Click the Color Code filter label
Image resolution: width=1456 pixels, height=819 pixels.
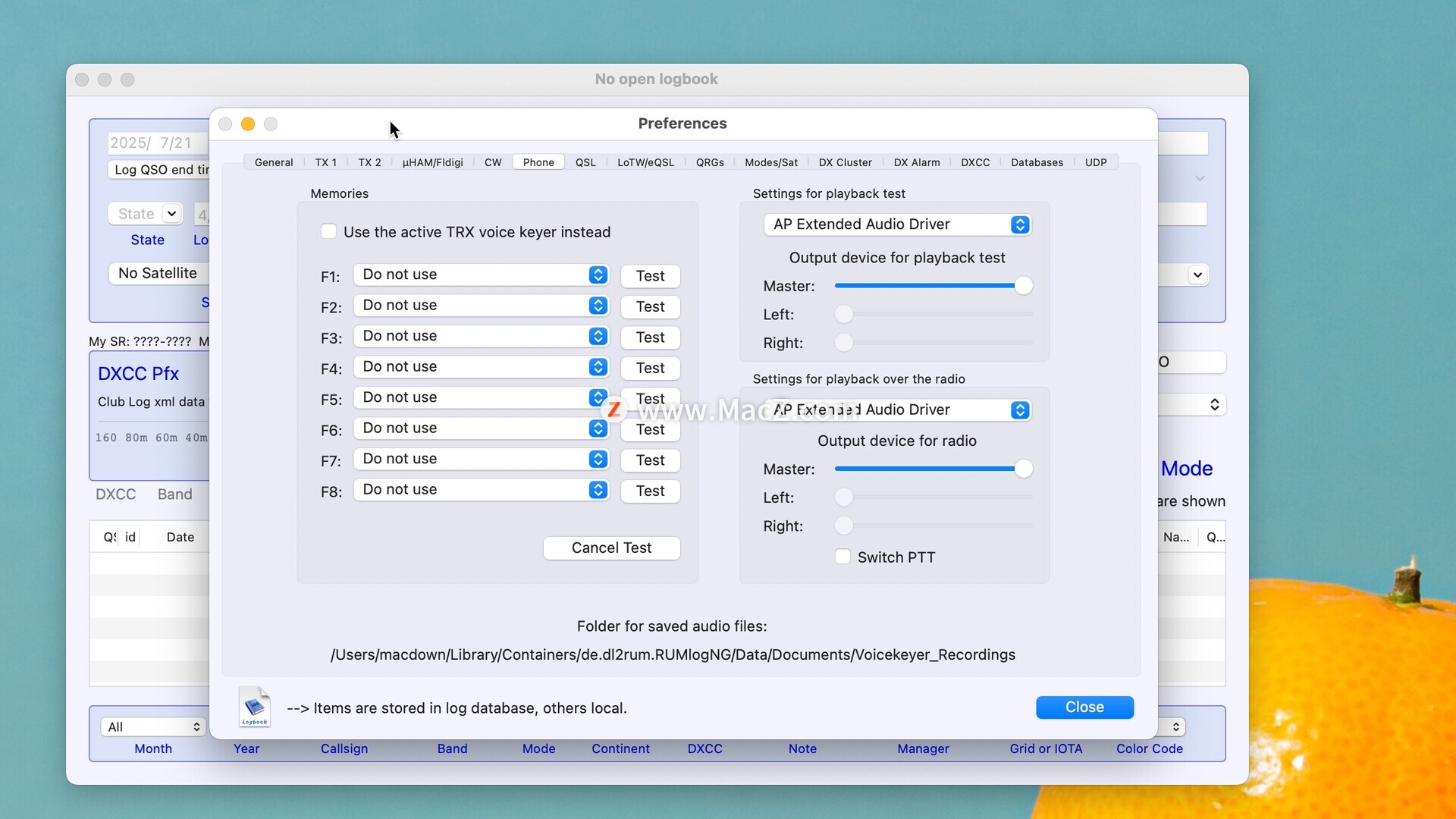(x=1150, y=748)
